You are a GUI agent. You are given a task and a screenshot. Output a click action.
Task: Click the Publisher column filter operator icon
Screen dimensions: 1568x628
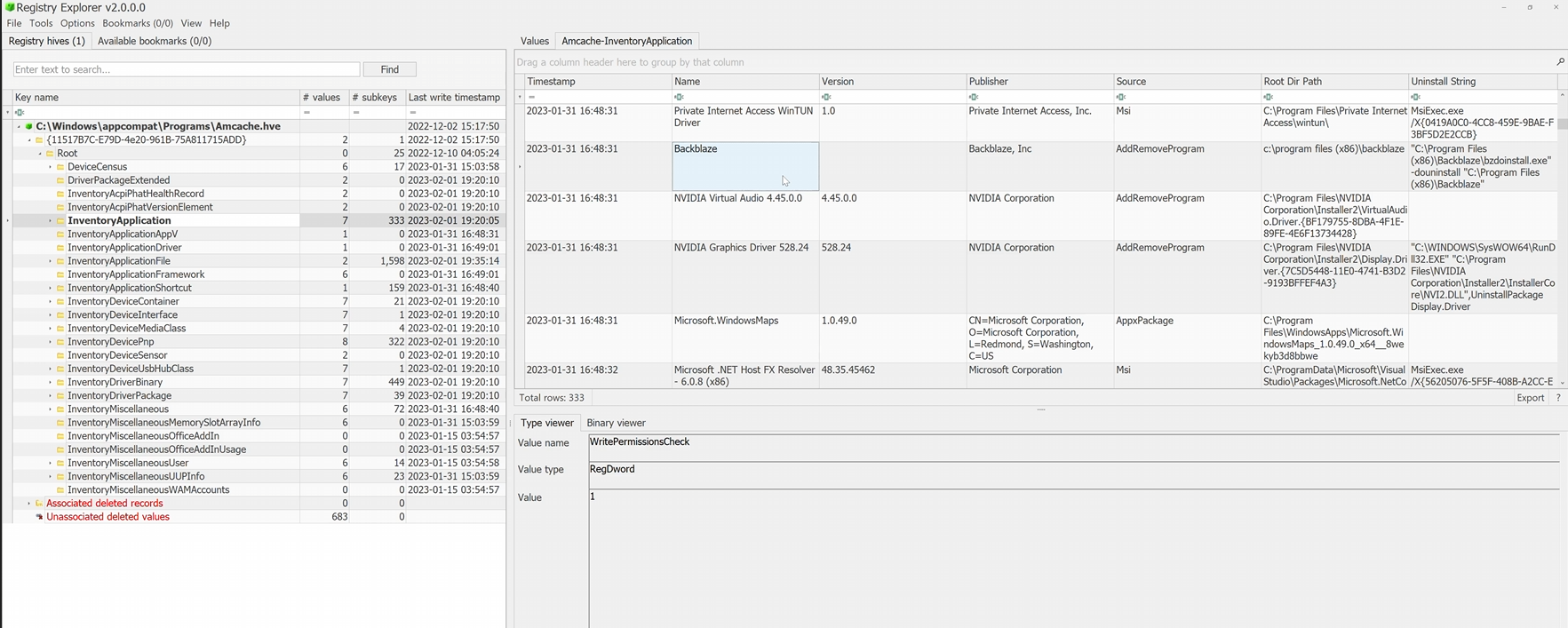click(974, 97)
